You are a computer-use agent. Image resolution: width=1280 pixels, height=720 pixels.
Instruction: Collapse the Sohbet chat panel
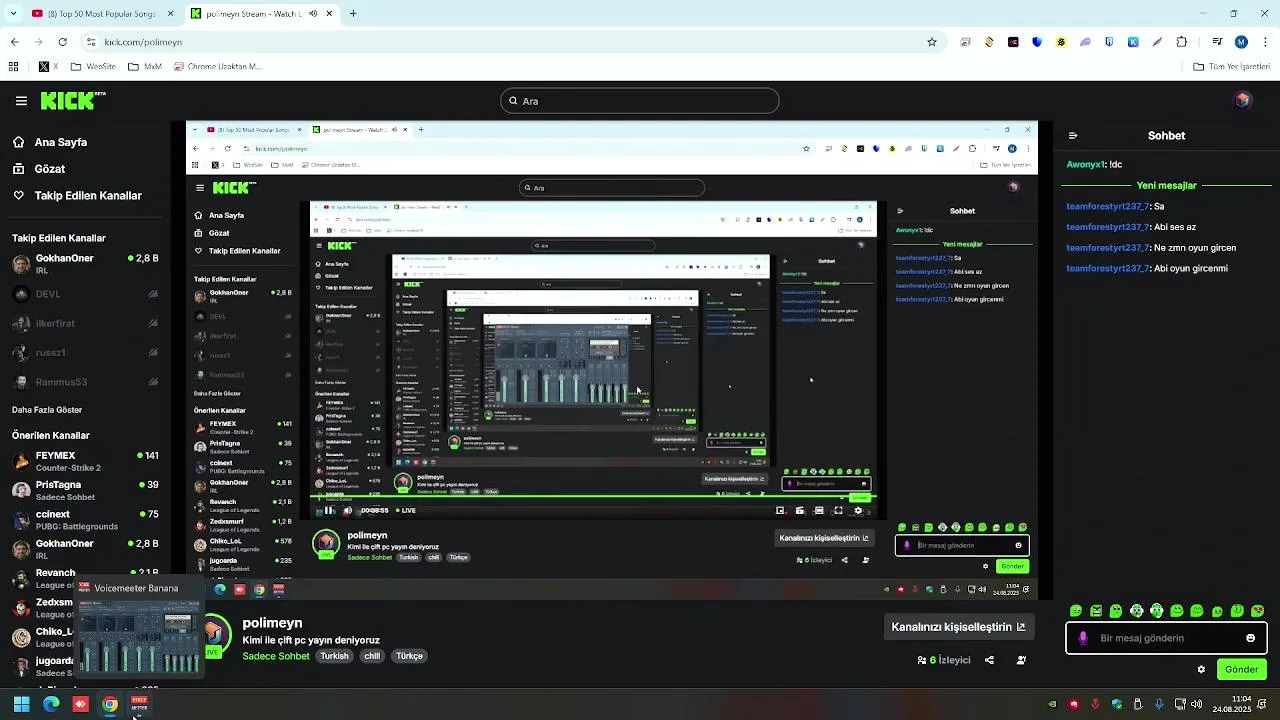tap(1073, 136)
